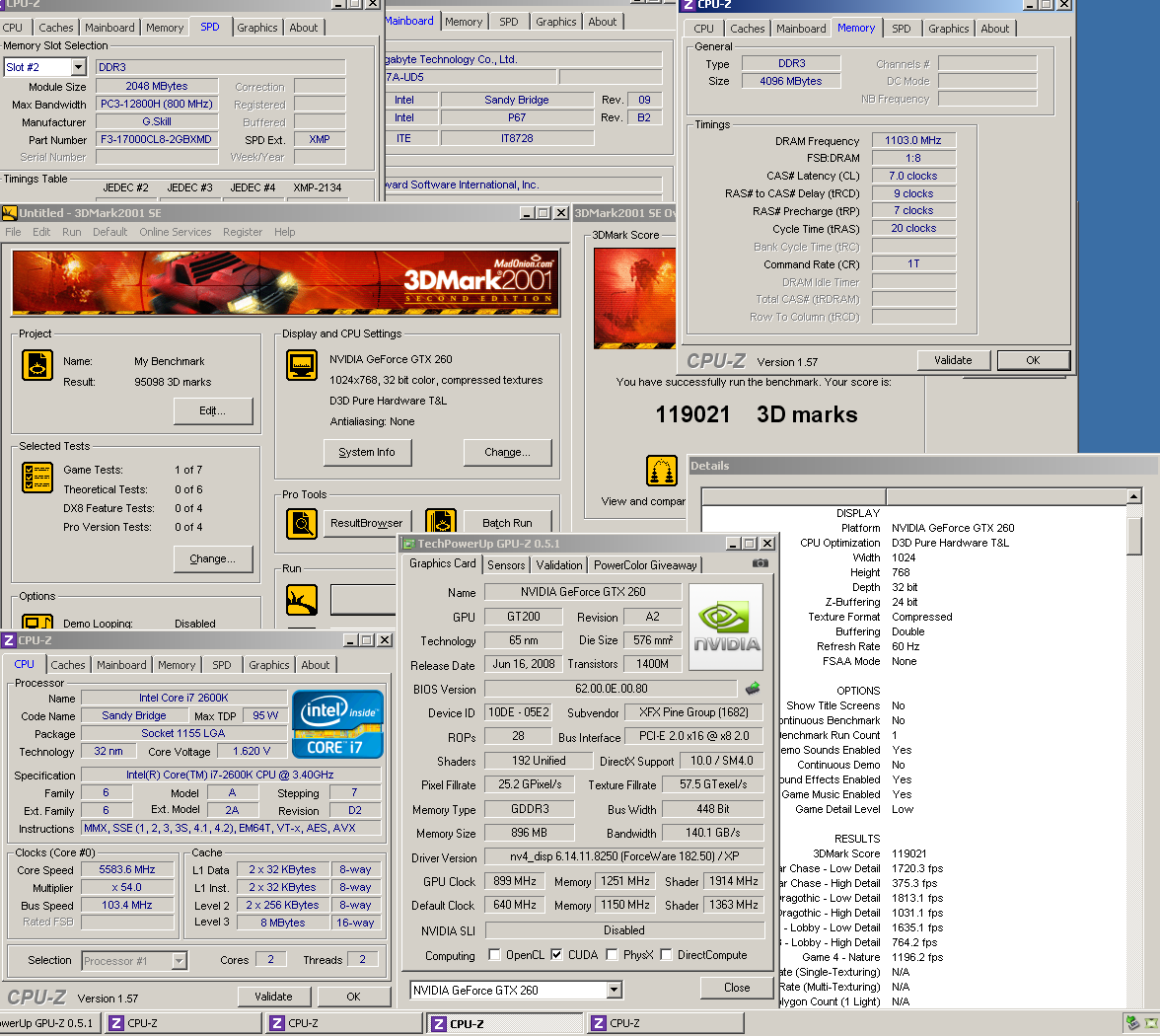The image size is (1160, 1036).
Task: Switch to Graphics tab in bottom-left CPU-Z
Action: [x=269, y=665]
